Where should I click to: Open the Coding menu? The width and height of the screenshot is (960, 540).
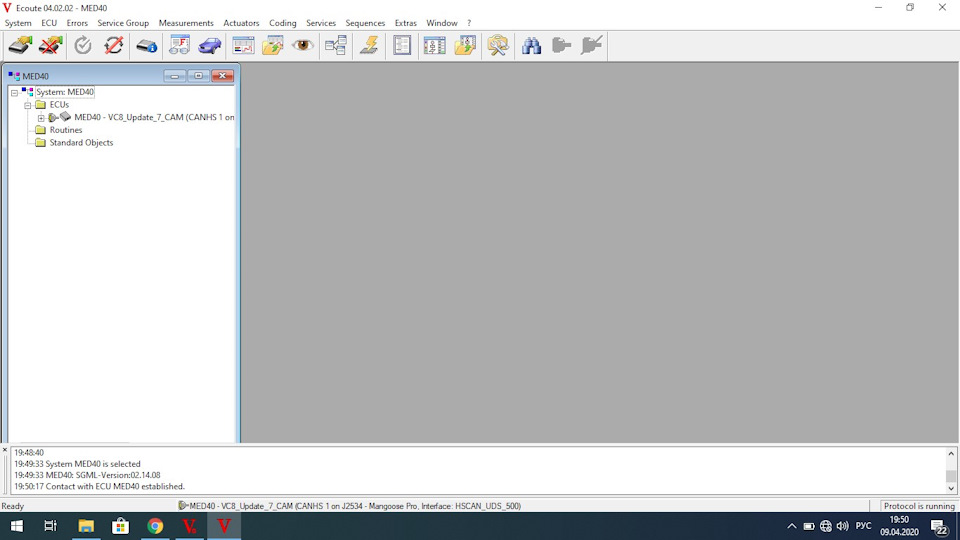click(283, 23)
